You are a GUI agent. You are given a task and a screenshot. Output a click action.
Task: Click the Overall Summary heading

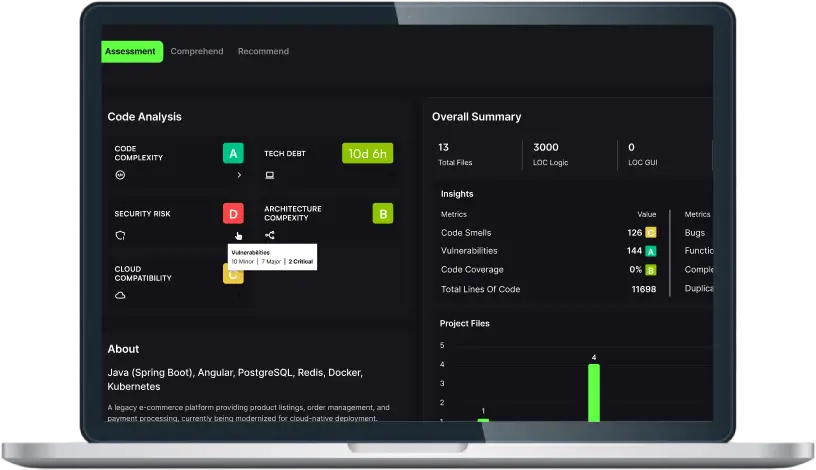point(476,117)
